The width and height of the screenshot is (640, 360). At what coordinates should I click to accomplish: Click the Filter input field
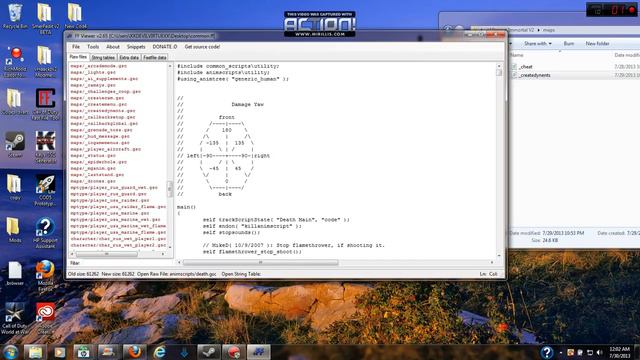[x=127, y=263]
